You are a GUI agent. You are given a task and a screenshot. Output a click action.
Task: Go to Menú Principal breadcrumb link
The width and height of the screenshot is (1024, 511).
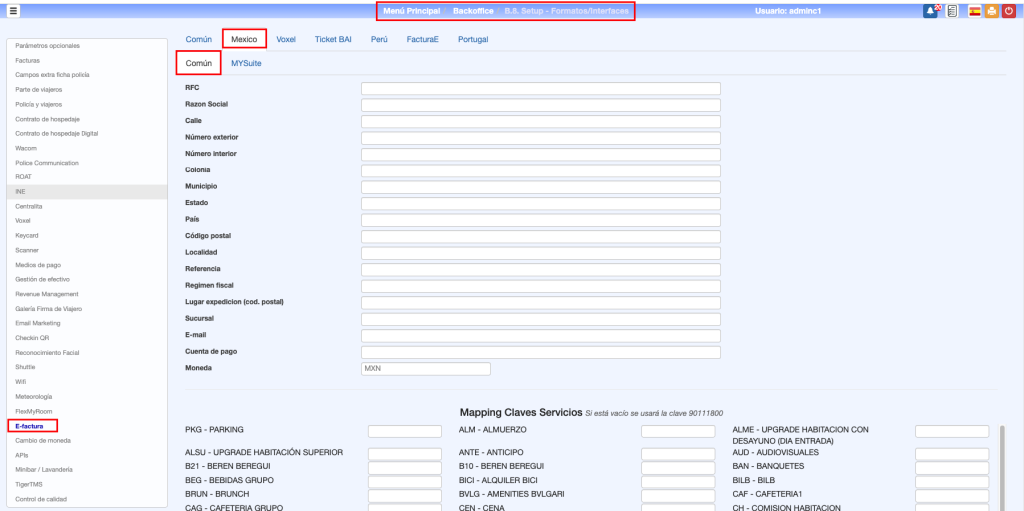(411, 10)
